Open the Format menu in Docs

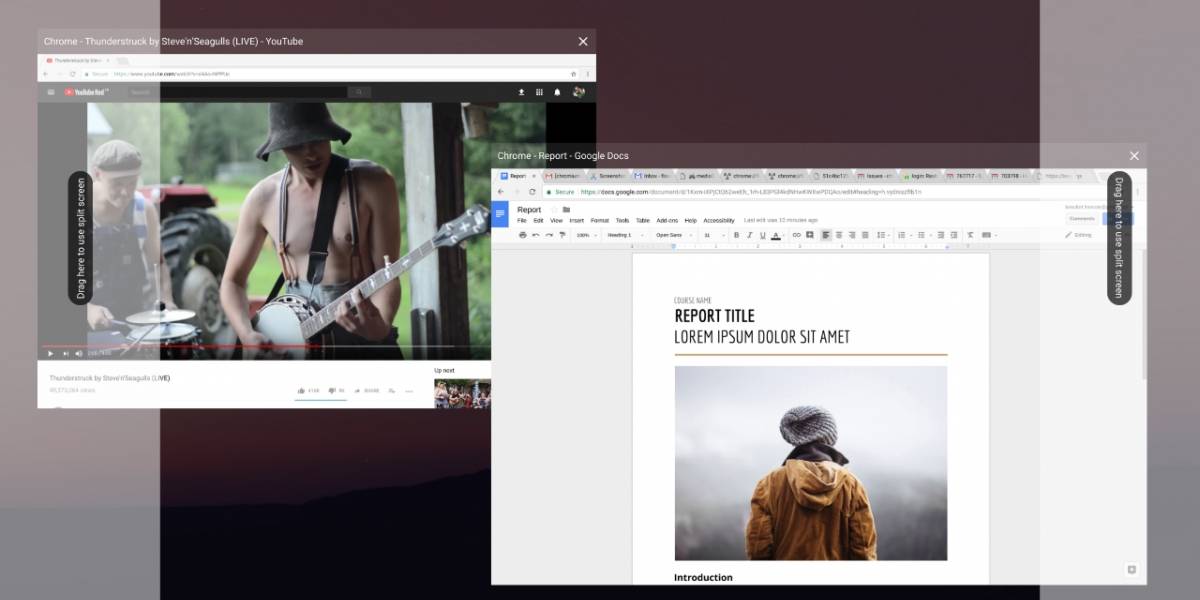599,220
